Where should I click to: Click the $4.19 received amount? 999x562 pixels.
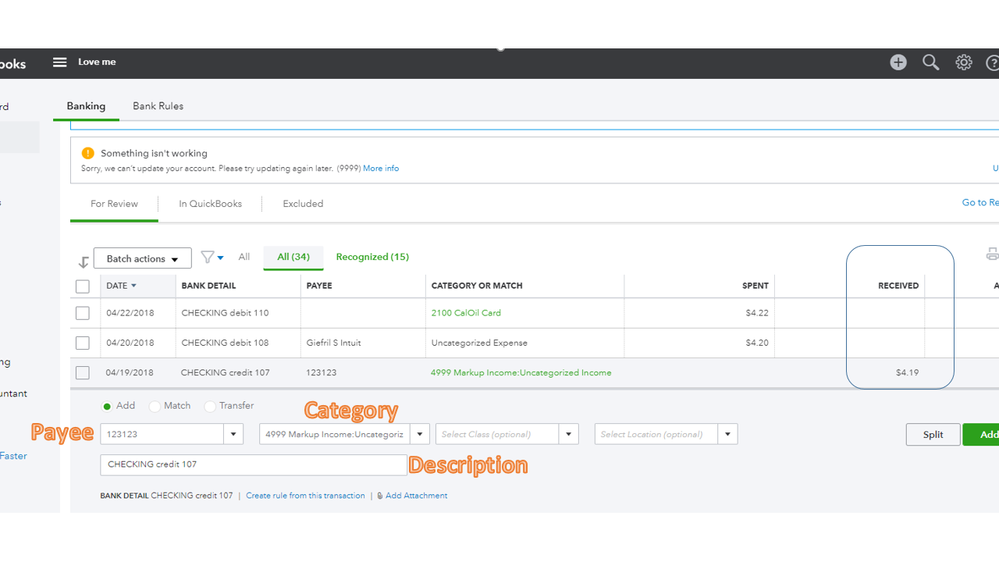tap(907, 373)
